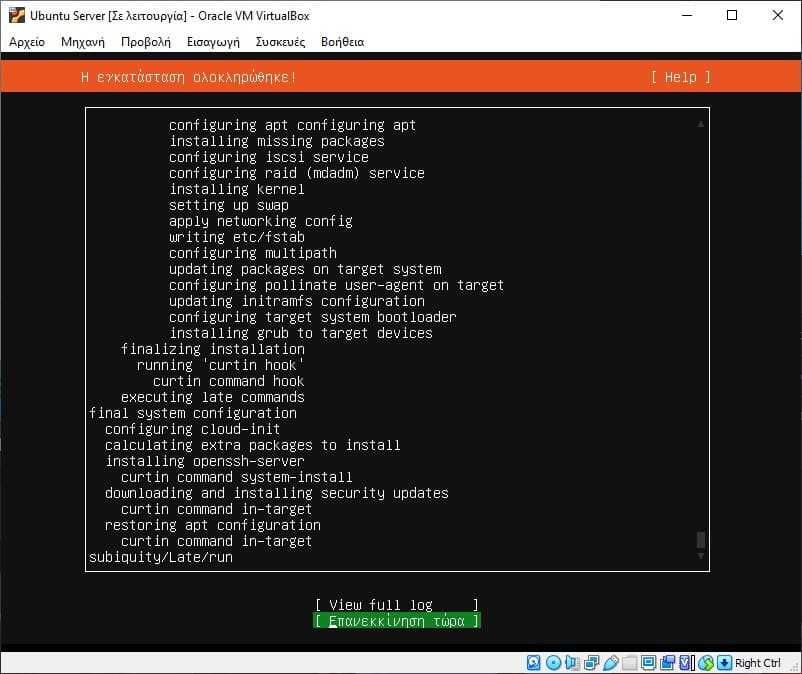Open the hard disk activity indicator

tap(533, 663)
